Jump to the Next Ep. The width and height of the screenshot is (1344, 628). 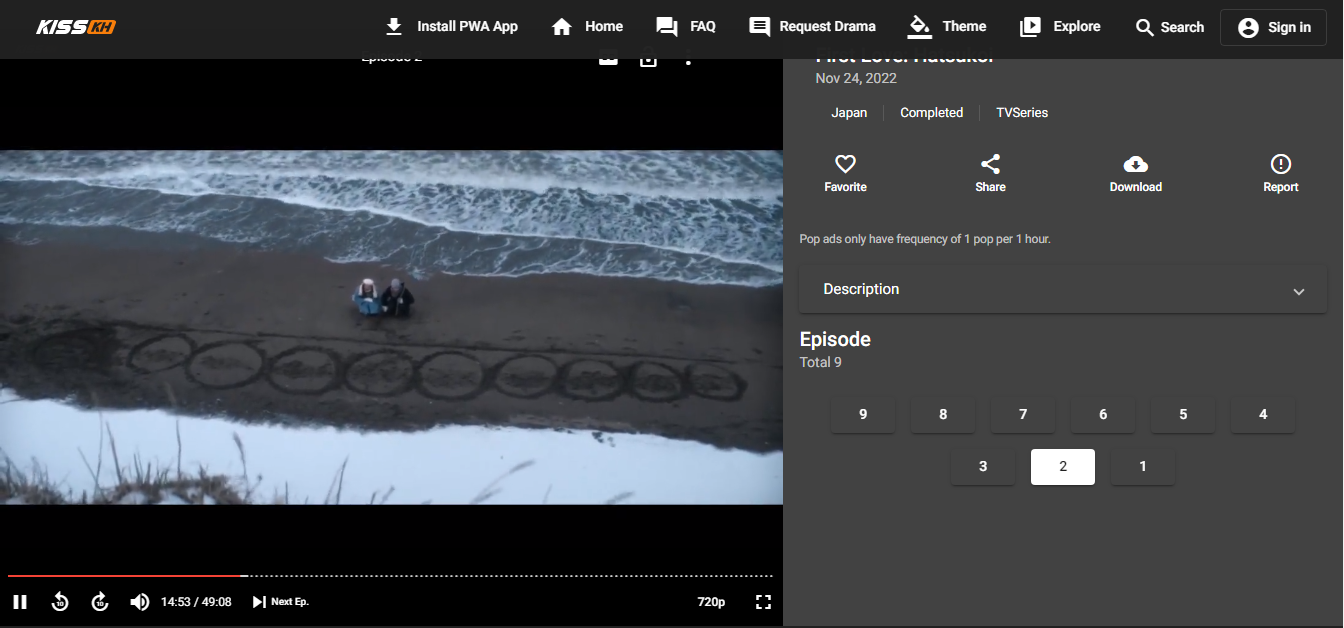(x=280, y=602)
